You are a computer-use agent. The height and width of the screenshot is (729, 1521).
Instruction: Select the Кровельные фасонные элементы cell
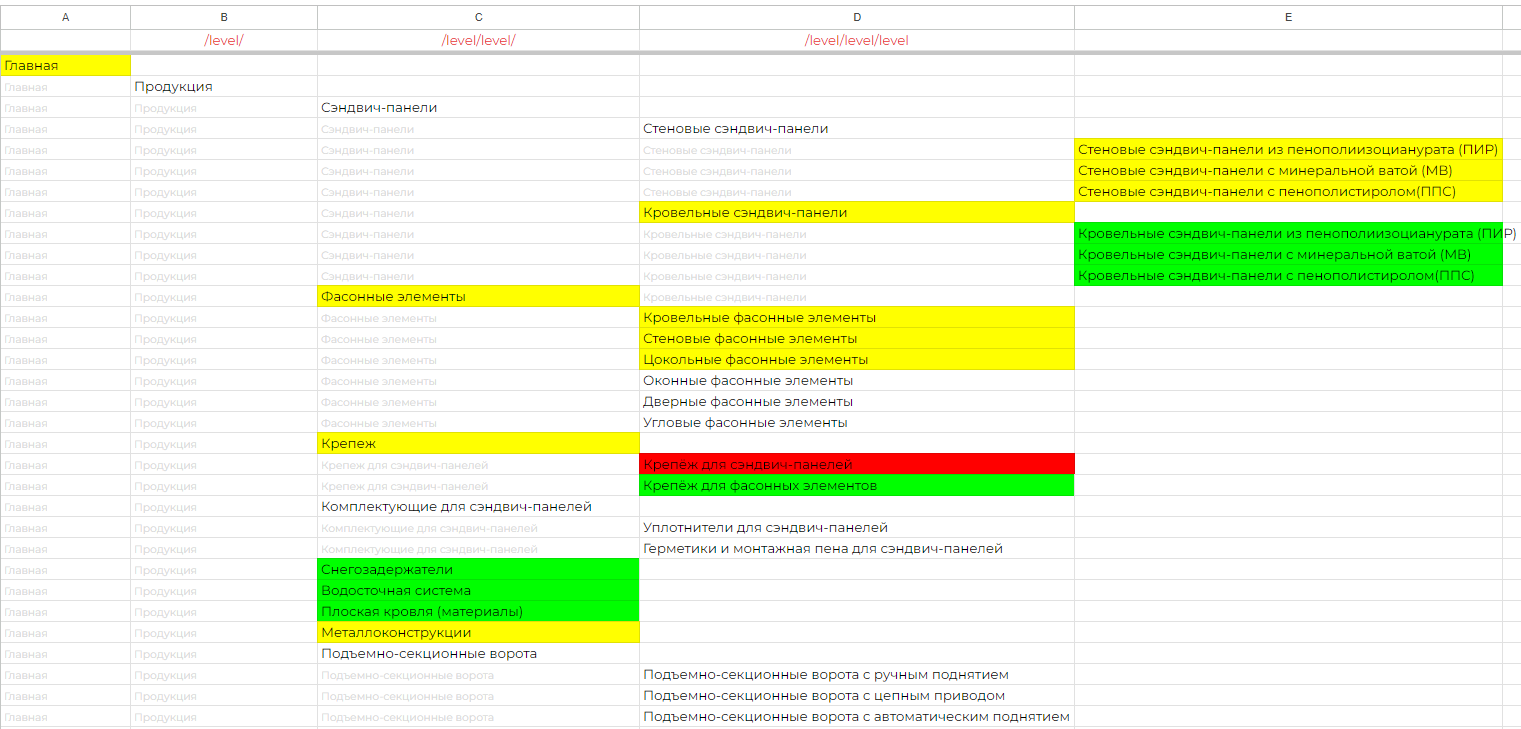[857, 317]
